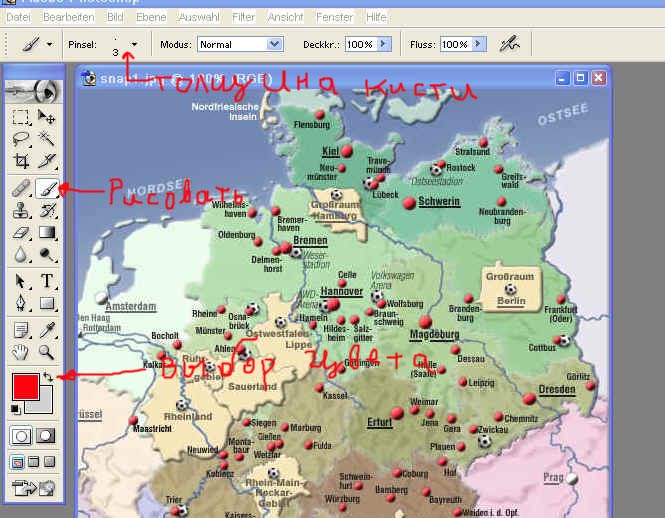Switch to Standard Screen mode

17,462
